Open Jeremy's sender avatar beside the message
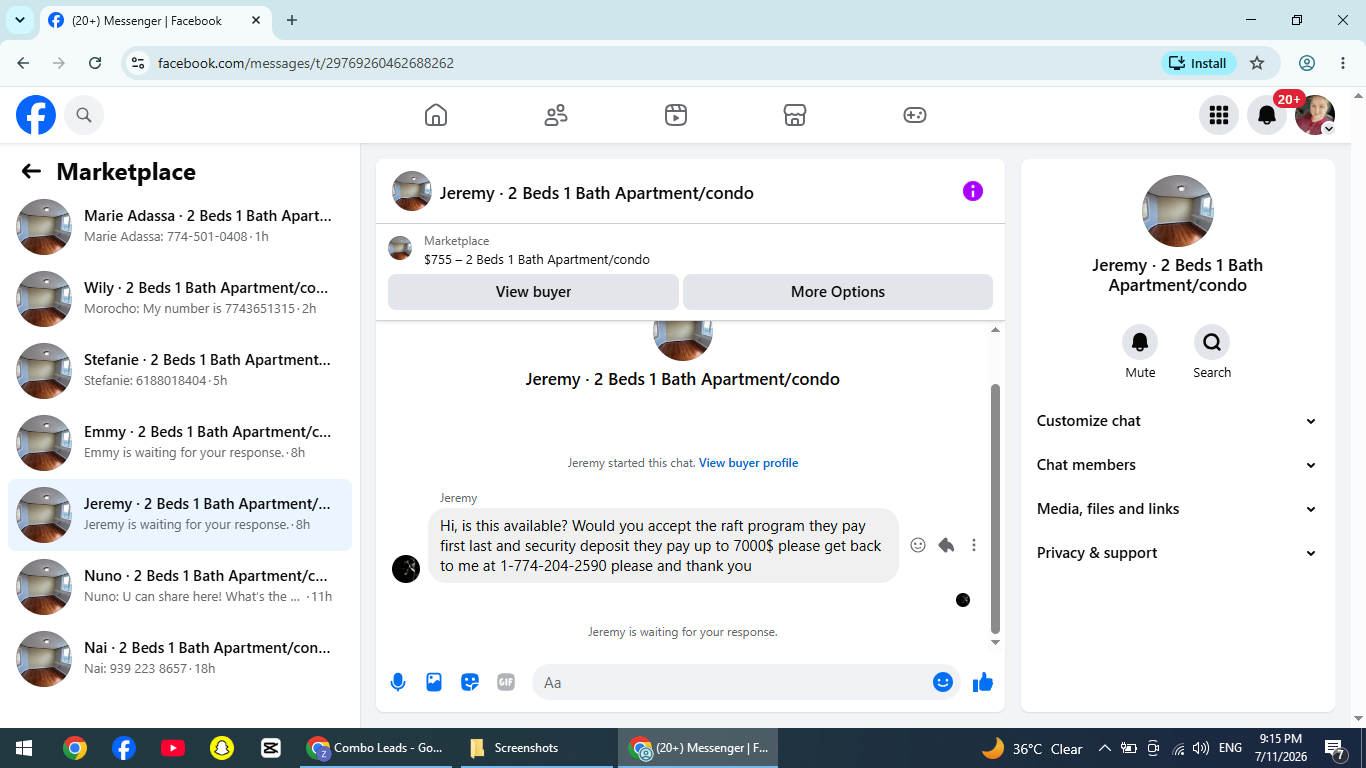 406,569
